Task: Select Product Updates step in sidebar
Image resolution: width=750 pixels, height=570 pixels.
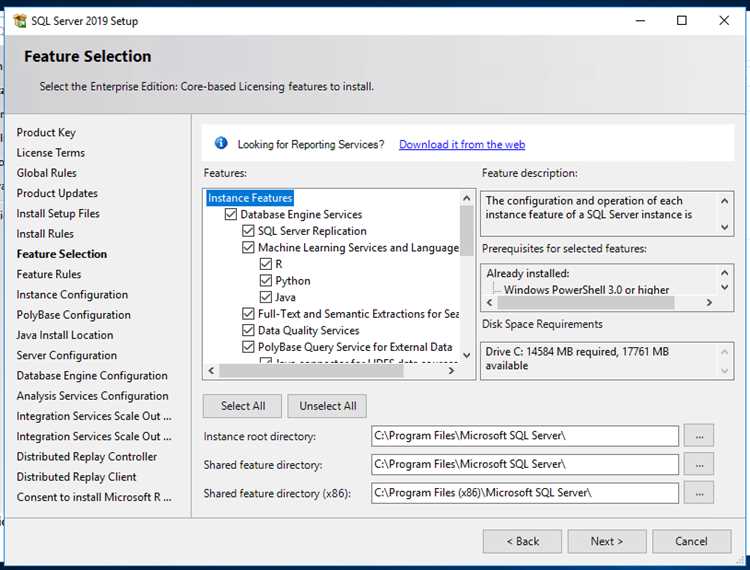Action: [57, 193]
